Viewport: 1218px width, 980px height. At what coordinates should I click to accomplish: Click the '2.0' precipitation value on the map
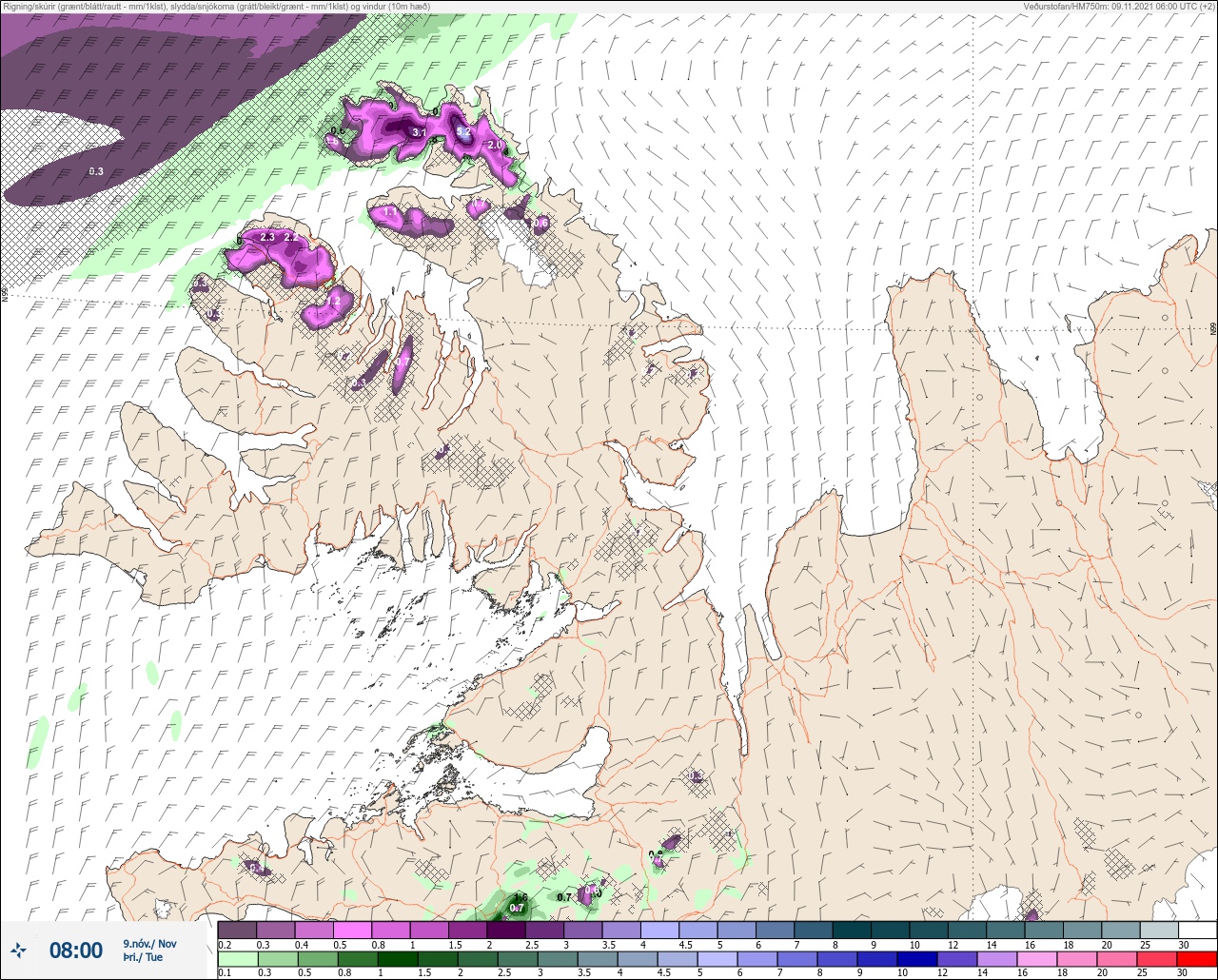[495, 145]
